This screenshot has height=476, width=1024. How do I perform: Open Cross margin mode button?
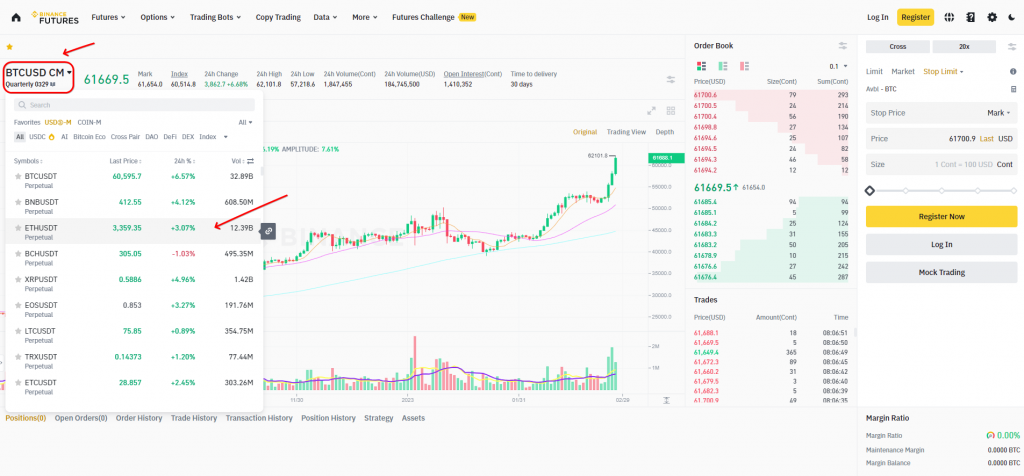[x=897, y=47]
